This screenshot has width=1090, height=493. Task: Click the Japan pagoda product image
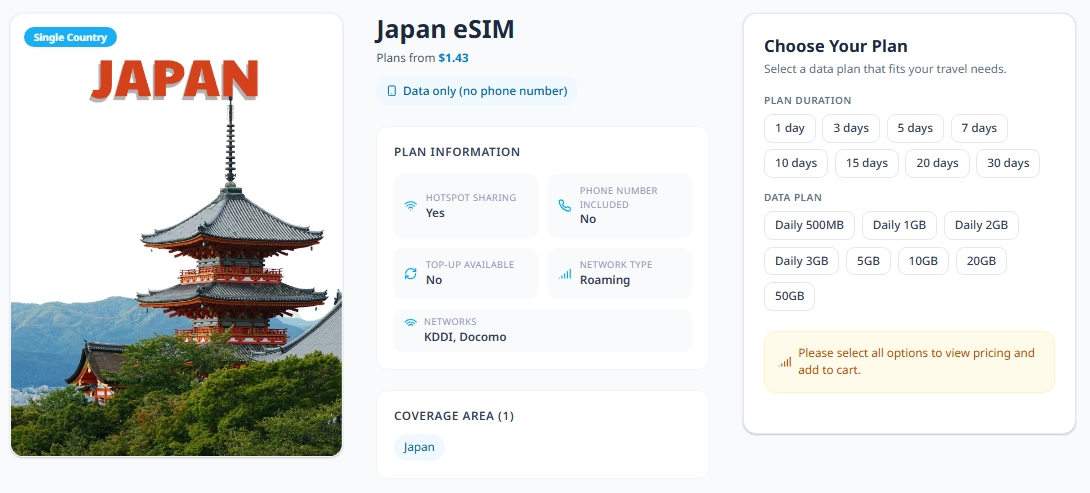177,235
